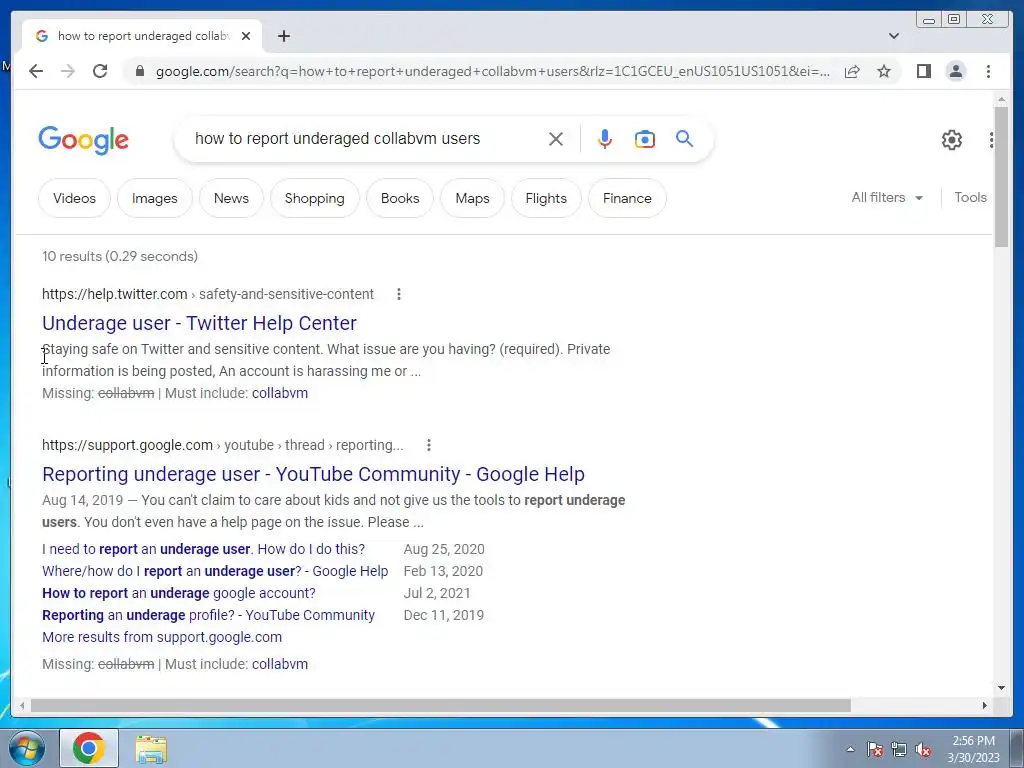
Task: Expand the All filters dropdown
Action: [887, 197]
